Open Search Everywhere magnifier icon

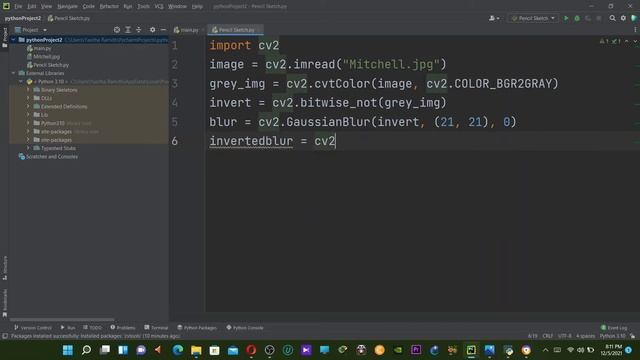(612, 18)
